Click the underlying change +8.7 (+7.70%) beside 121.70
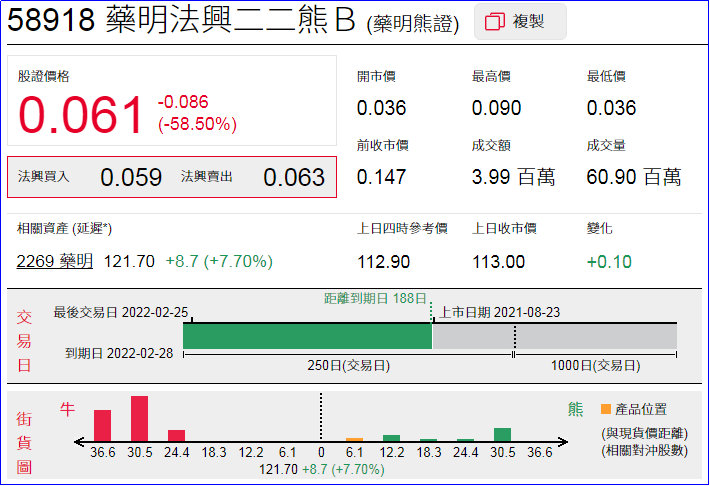This screenshot has width=710, height=486. pos(219,261)
